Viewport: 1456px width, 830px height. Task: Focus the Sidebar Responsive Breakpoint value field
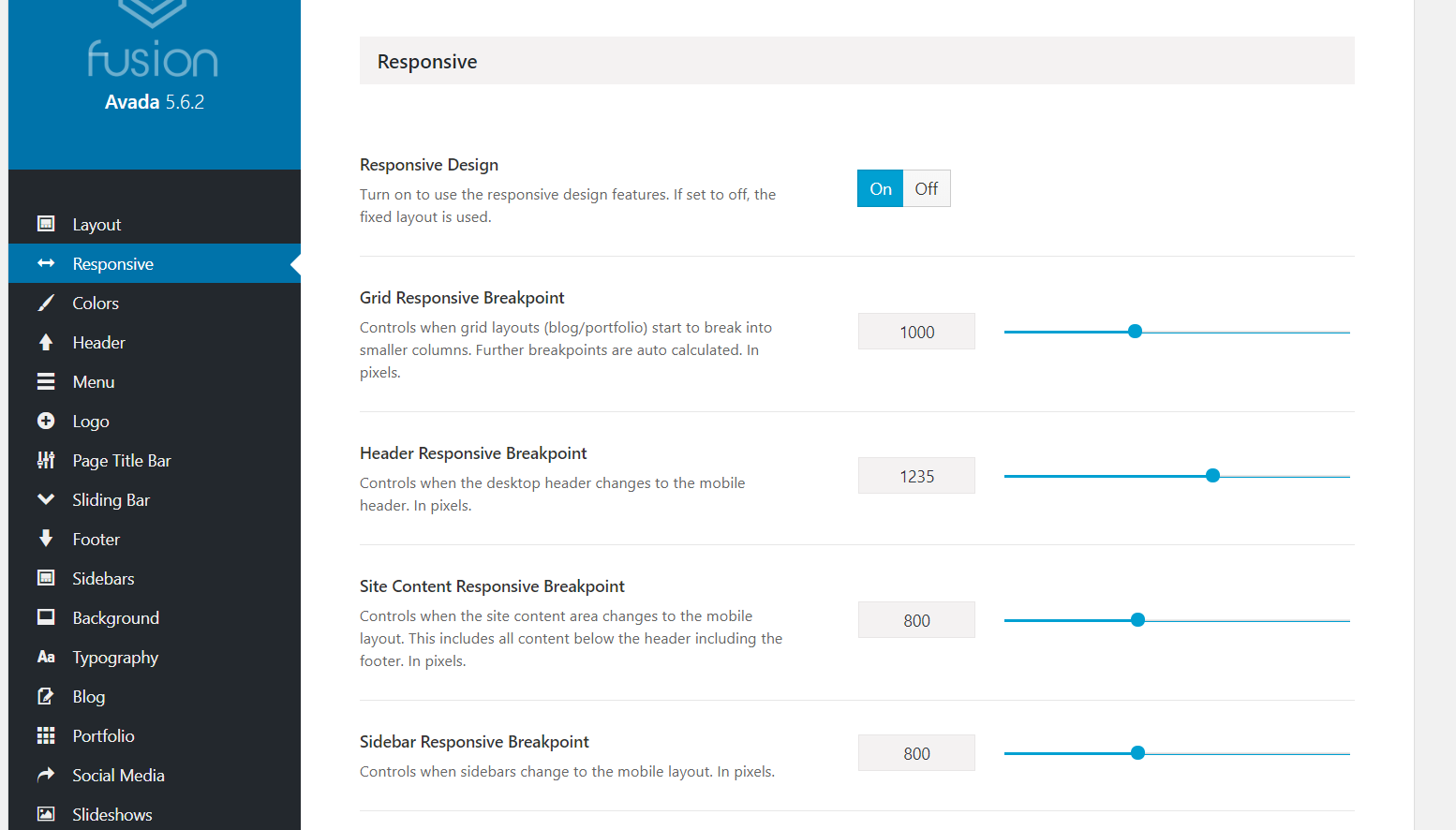916,753
